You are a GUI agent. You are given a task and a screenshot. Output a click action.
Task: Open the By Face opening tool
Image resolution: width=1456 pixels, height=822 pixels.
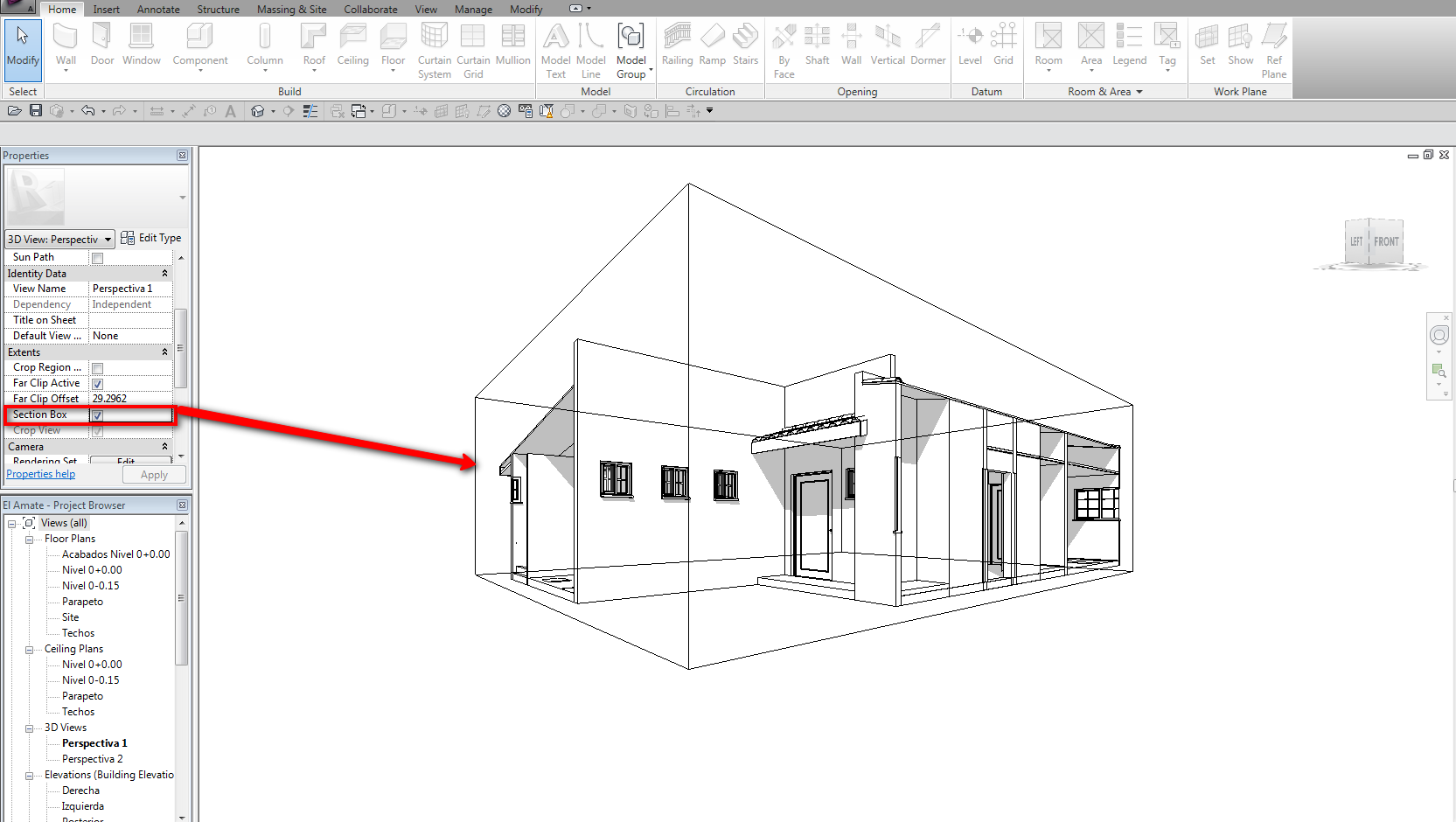click(784, 51)
